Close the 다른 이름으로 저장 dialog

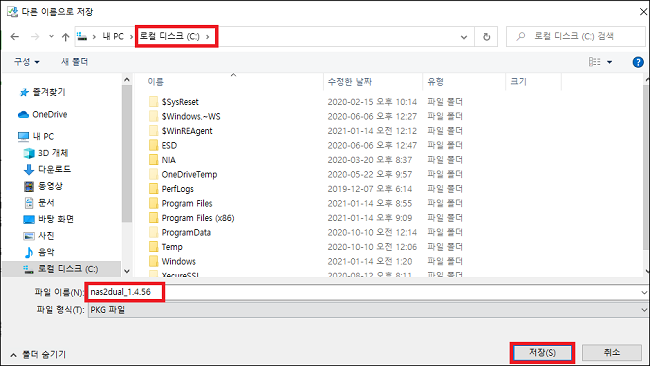[643, 12]
